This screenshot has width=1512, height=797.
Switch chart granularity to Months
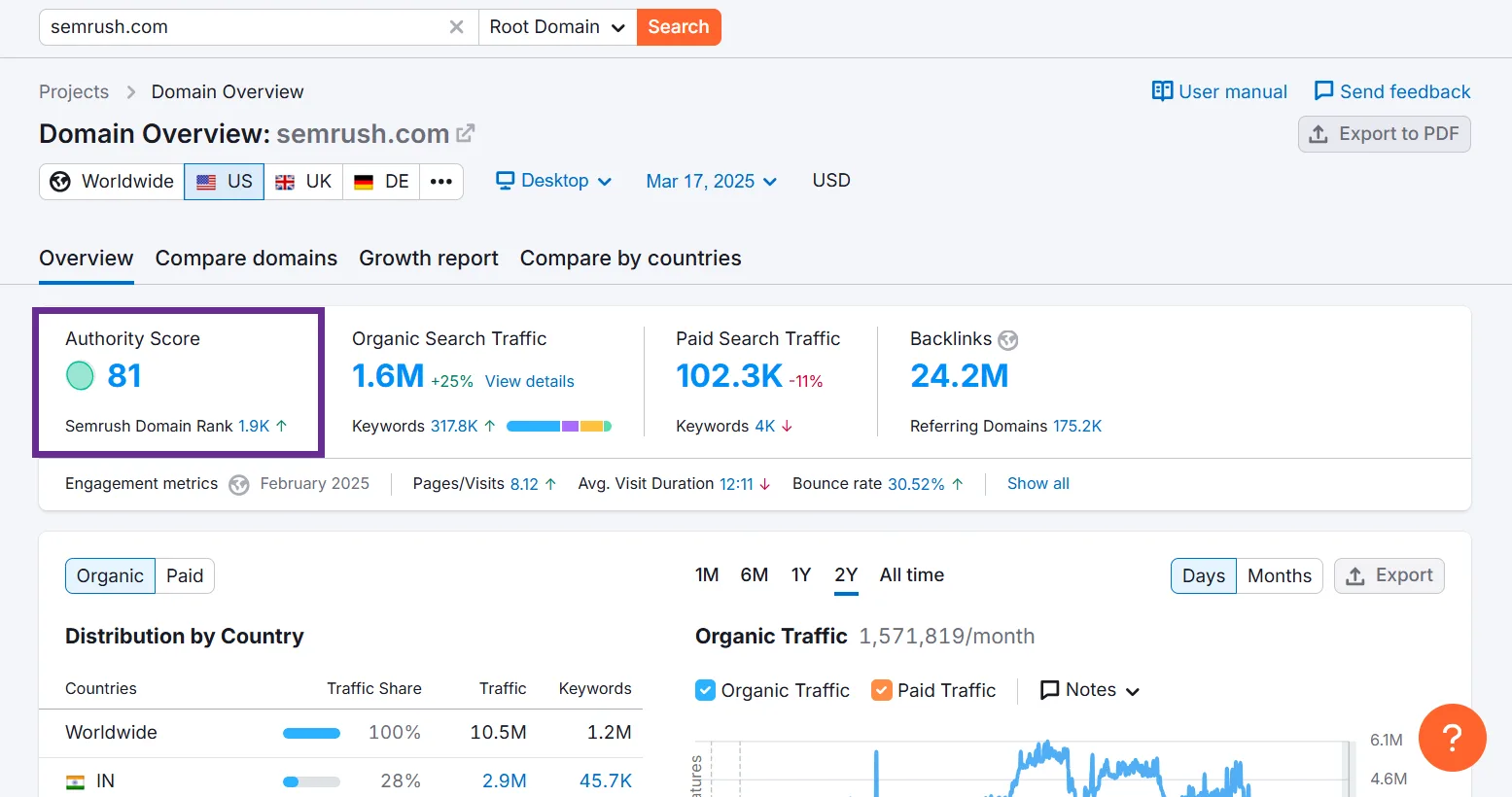(1280, 575)
